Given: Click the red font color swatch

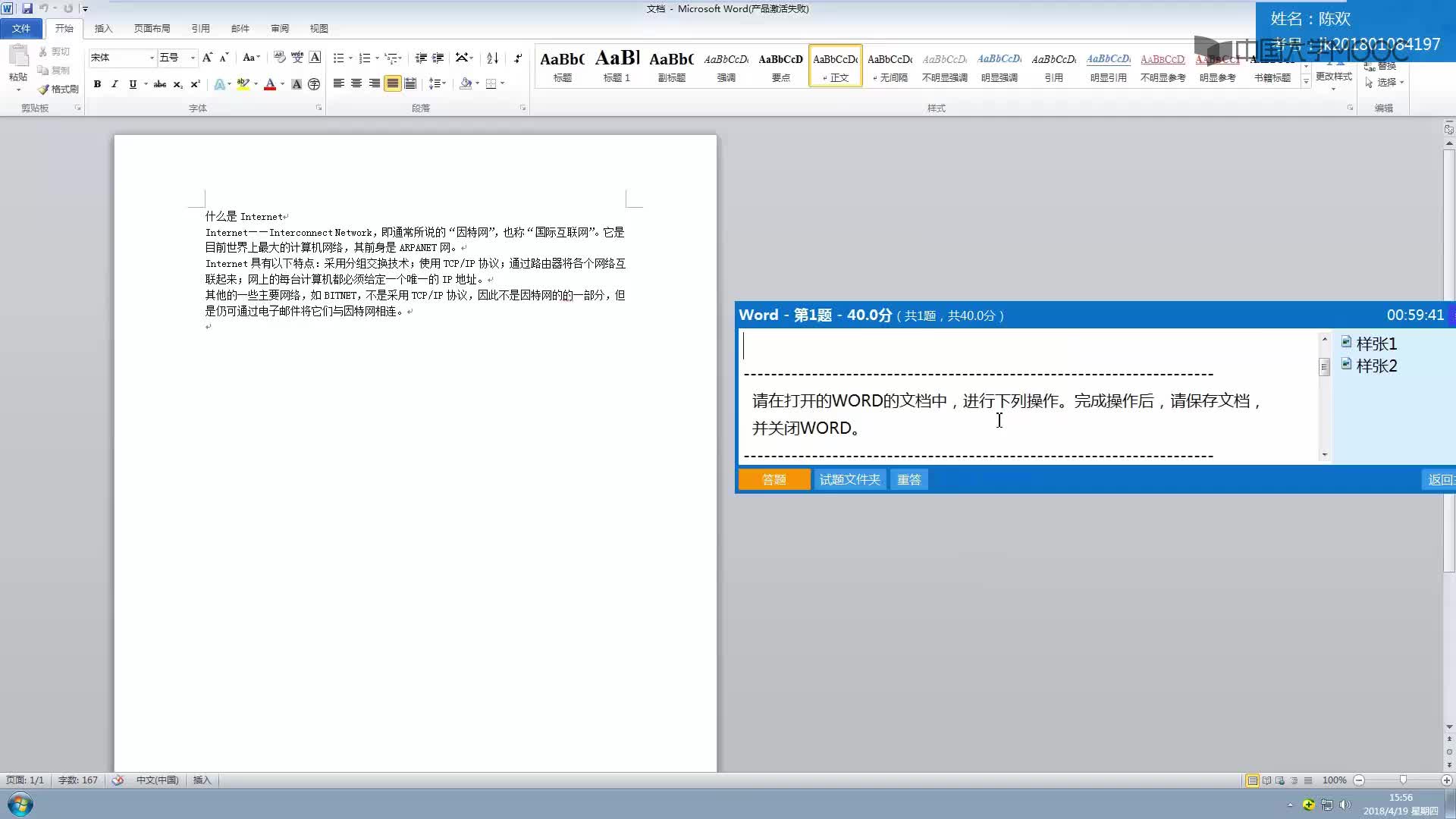Looking at the screenshot, I should [270, 84].
